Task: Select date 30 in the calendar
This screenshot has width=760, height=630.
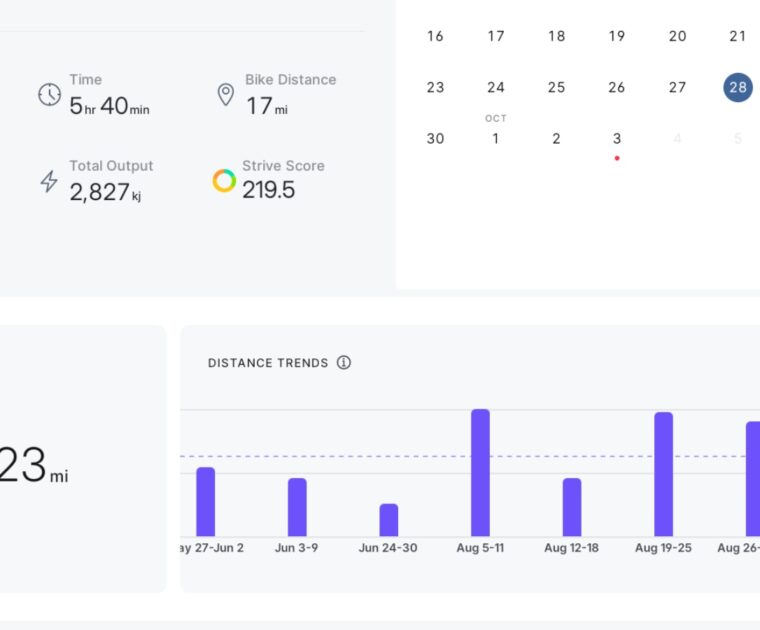Action: coord(435,139)
